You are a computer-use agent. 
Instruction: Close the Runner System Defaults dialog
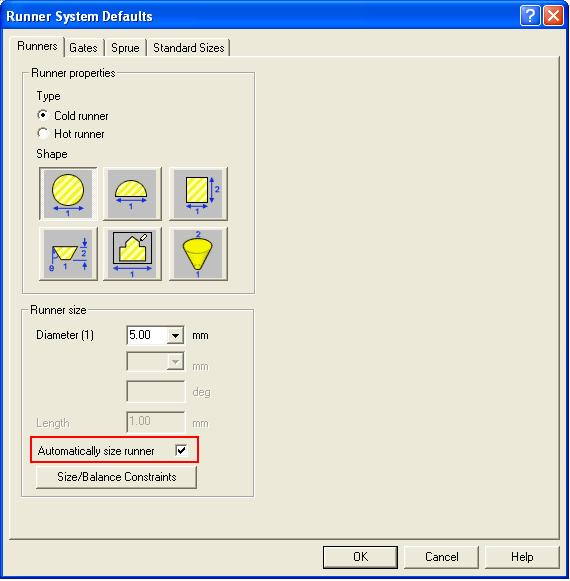pos(553,16)
